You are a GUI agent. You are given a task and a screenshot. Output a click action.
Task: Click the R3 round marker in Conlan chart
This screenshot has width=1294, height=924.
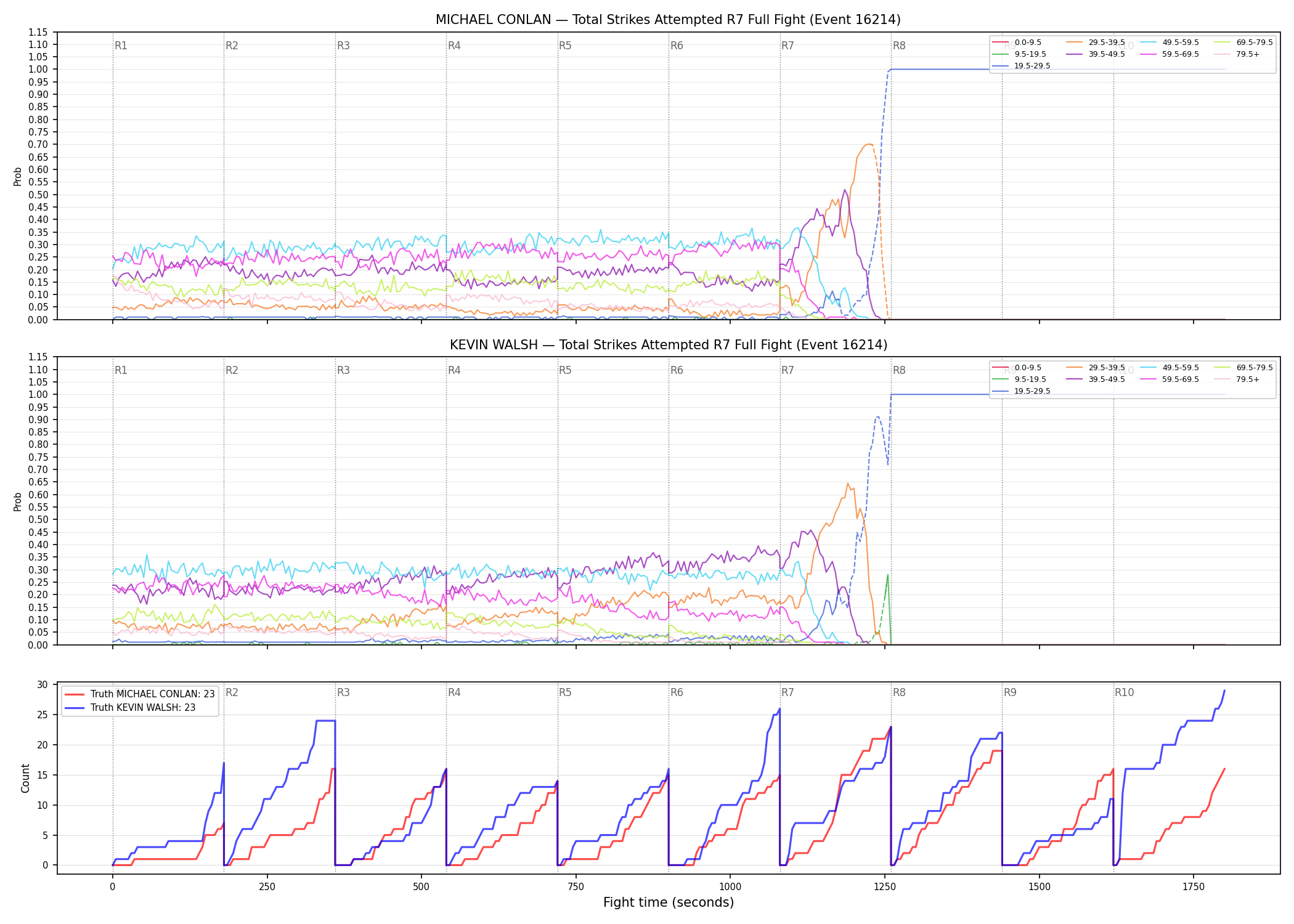pyautogui.click(x=343, y=46)
